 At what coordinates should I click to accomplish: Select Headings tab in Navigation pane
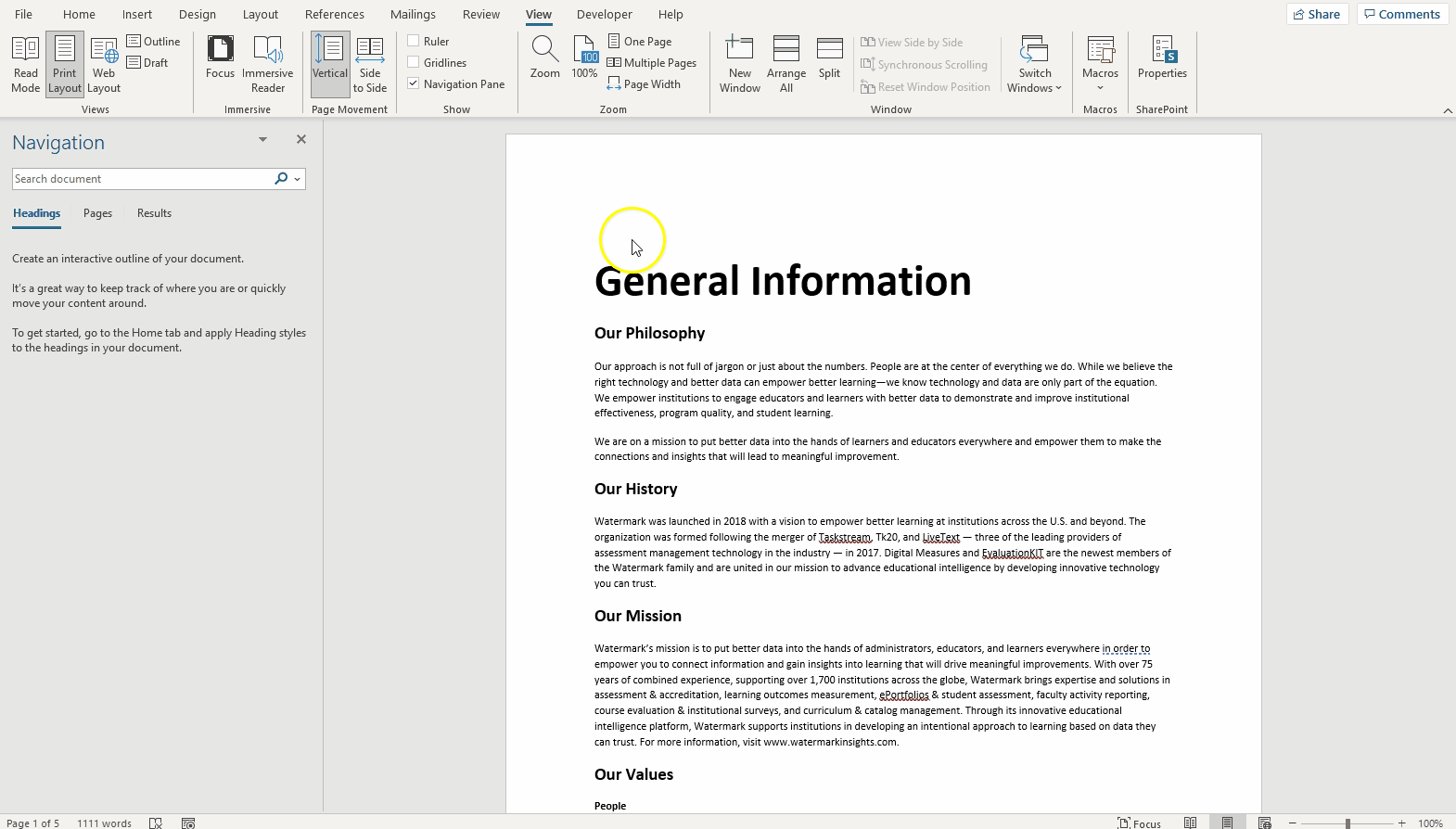pyautogui.click(x=36, y=213)
